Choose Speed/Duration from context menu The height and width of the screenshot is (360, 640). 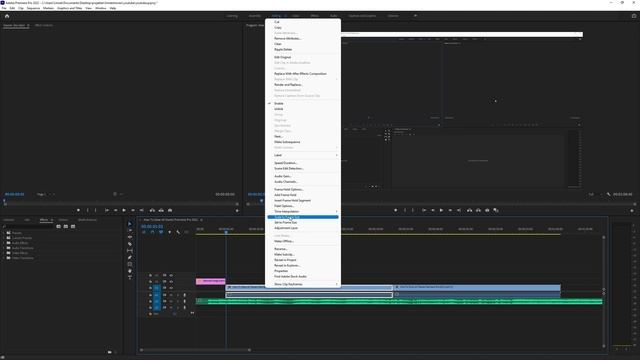[303, 163]
